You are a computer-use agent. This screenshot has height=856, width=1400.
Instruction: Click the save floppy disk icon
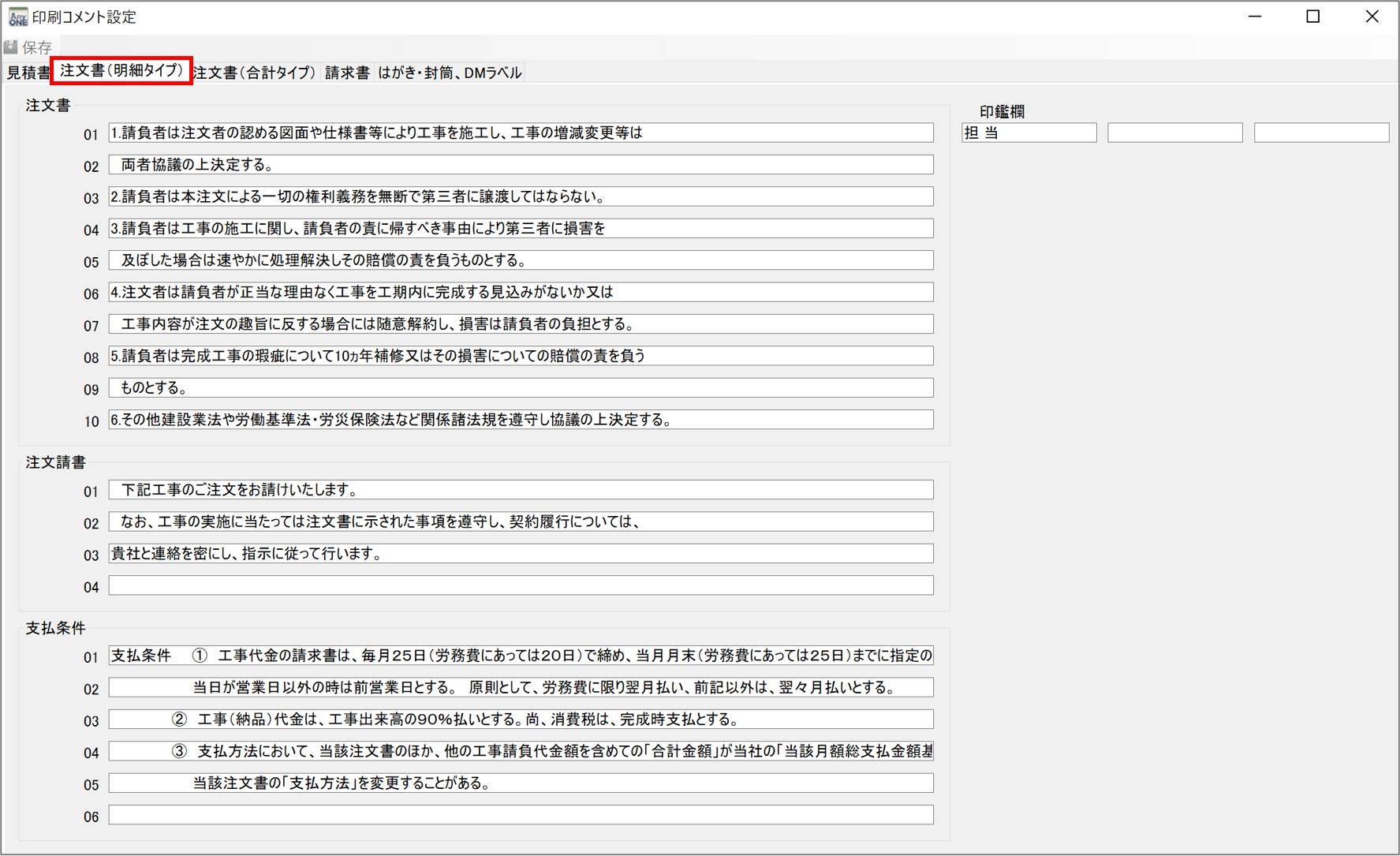(x=11, y=47)
